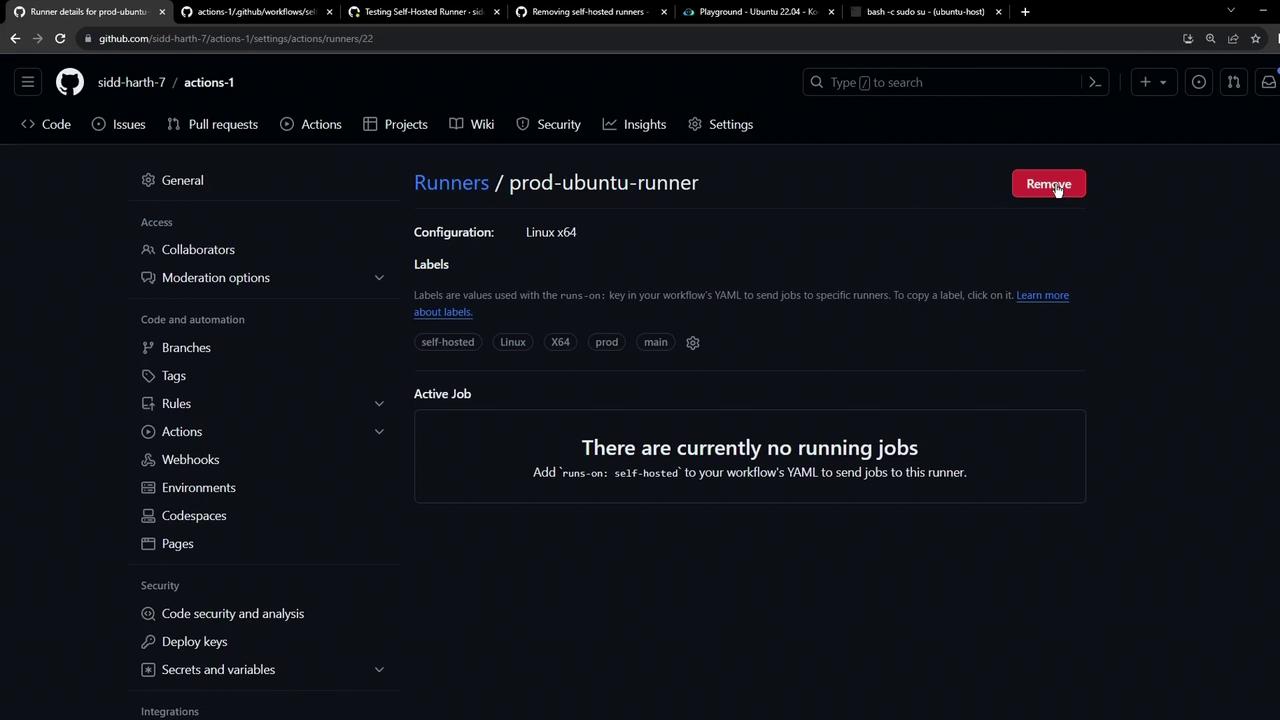
Task: Switch to the Issues repository tab
Action: pyautogui.click(x=118, y=124)
